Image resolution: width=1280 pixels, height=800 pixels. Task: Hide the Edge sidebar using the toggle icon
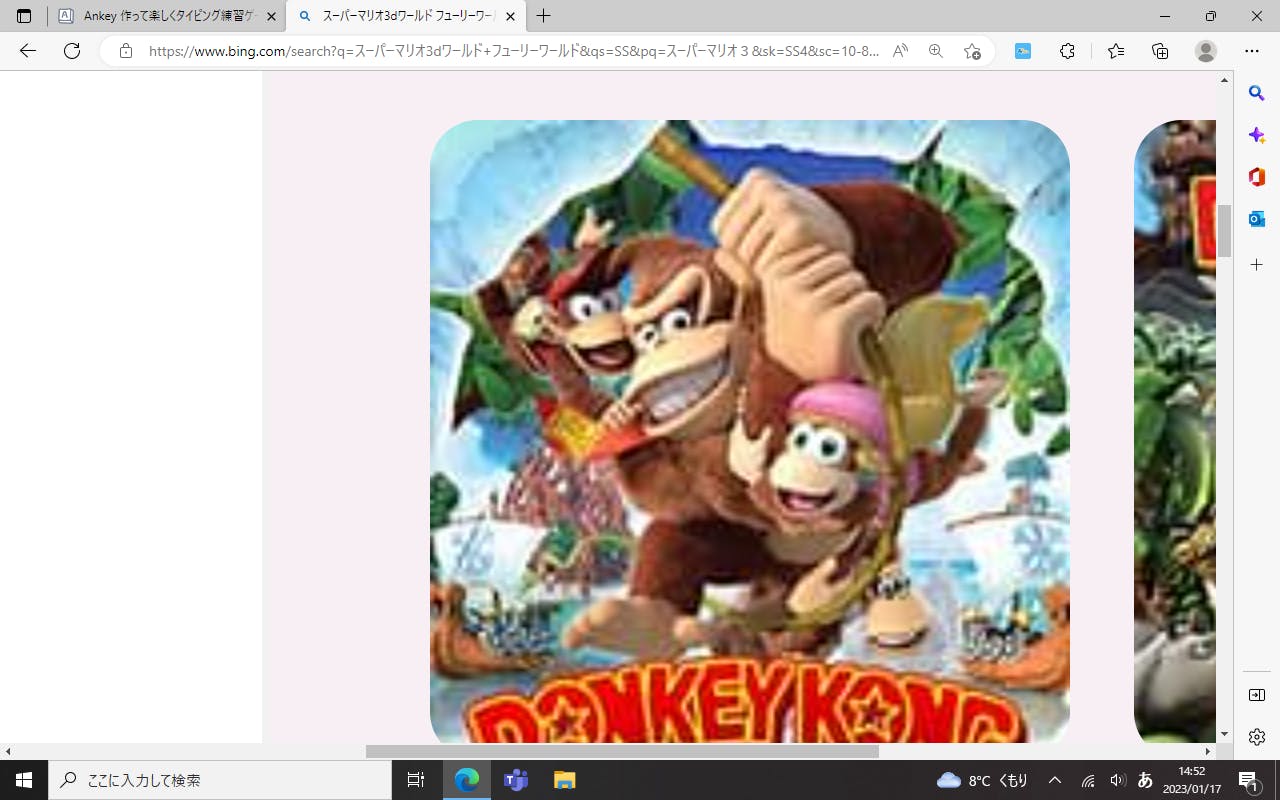(1257, 695)
